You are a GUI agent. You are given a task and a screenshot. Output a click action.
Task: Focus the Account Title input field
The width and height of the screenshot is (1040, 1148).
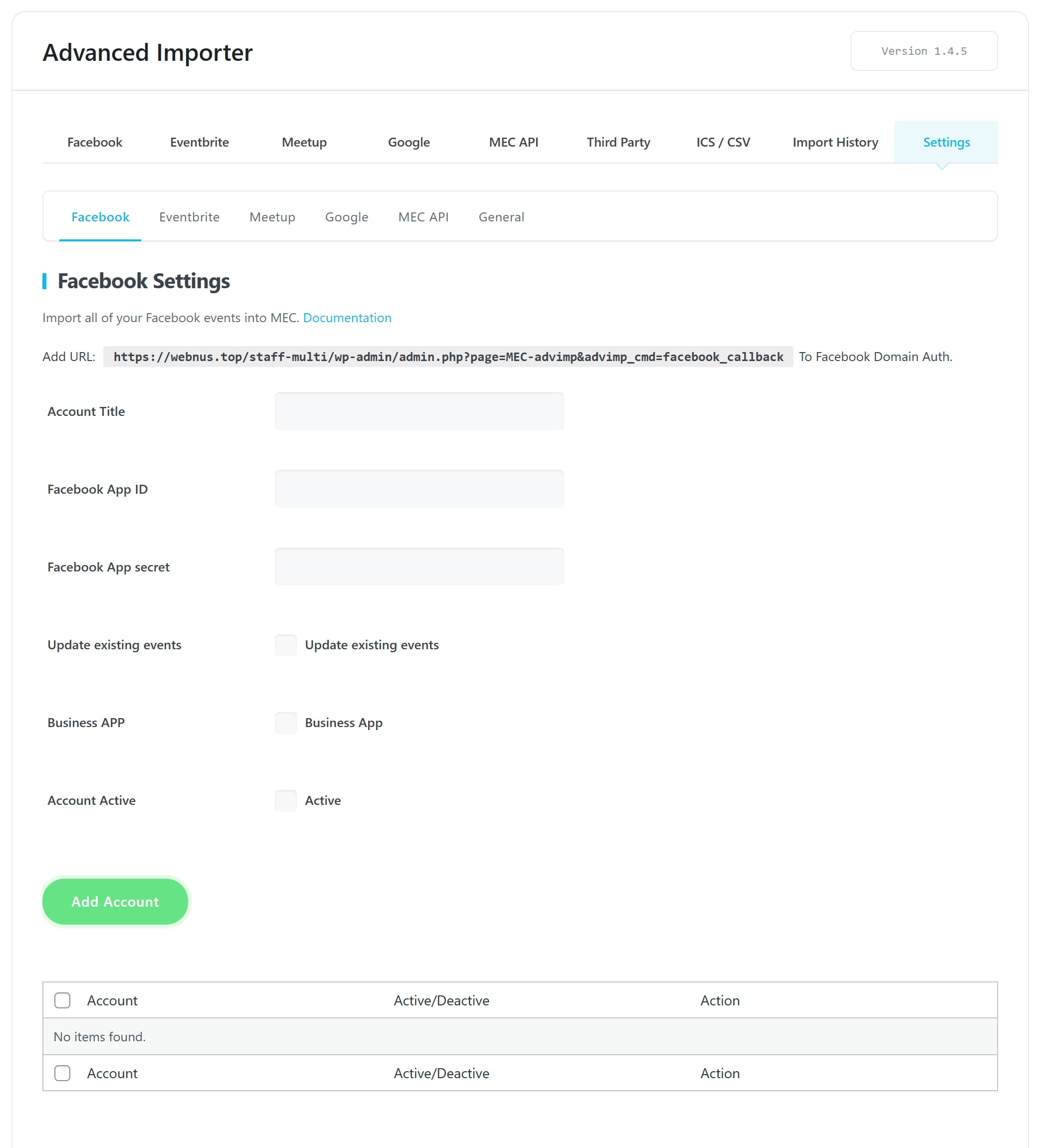419,411
